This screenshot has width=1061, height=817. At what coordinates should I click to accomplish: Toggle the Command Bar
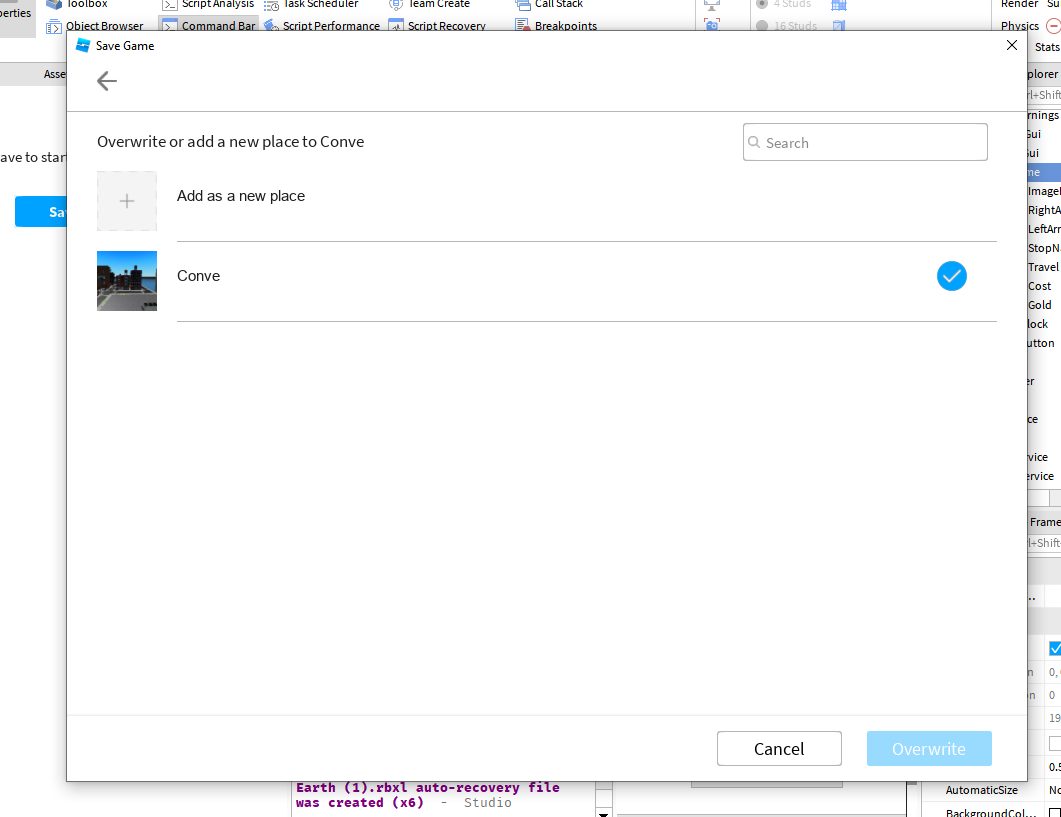point(216,26)
